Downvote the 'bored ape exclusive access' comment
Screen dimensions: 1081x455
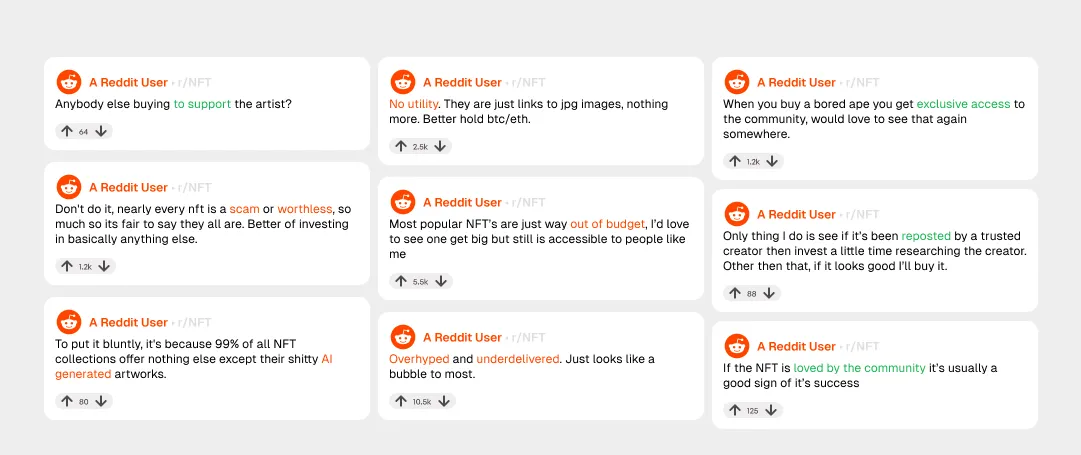pos(772,161)
